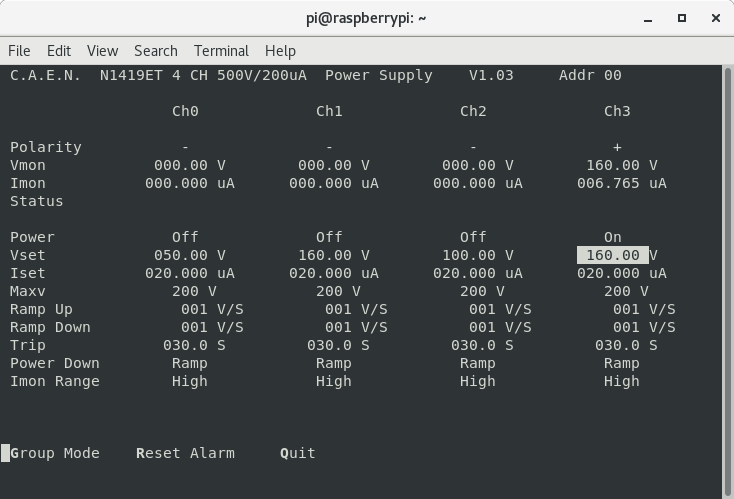Open the View menu

(102, 51)
